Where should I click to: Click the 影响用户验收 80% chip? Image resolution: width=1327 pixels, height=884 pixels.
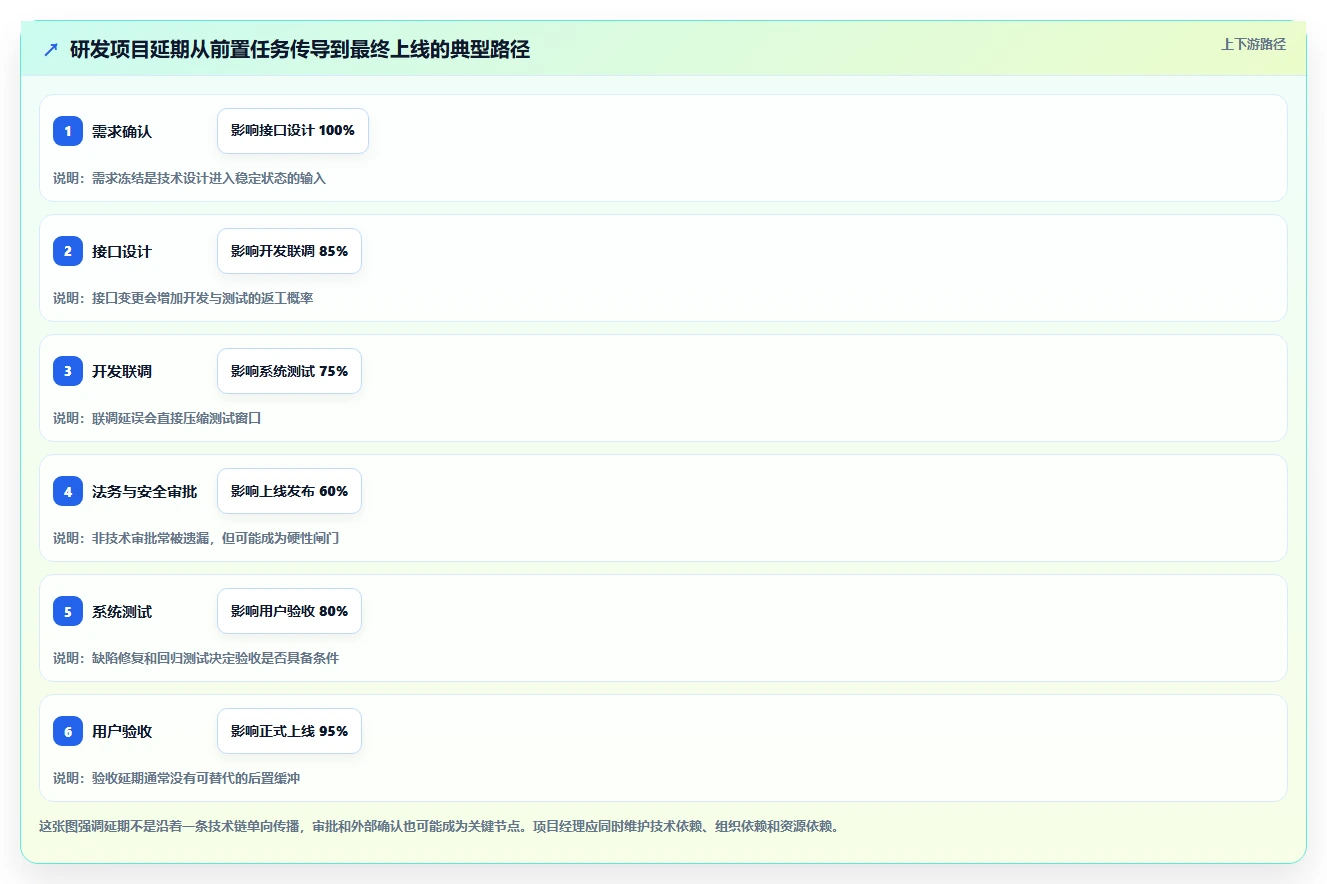click(x=289, y=611)
